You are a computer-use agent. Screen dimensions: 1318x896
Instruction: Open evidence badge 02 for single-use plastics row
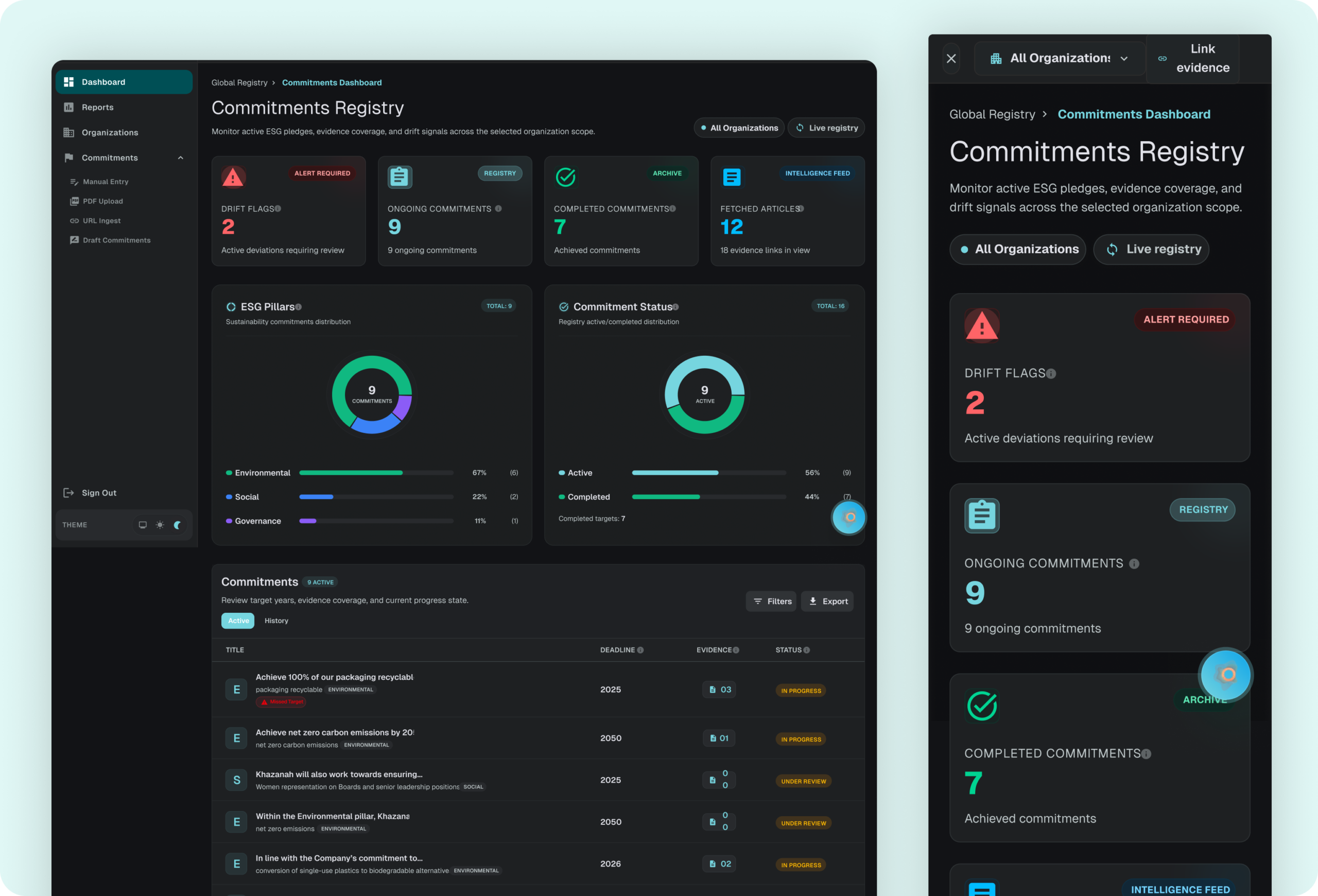pyautogui.click(x=719, y=864)
